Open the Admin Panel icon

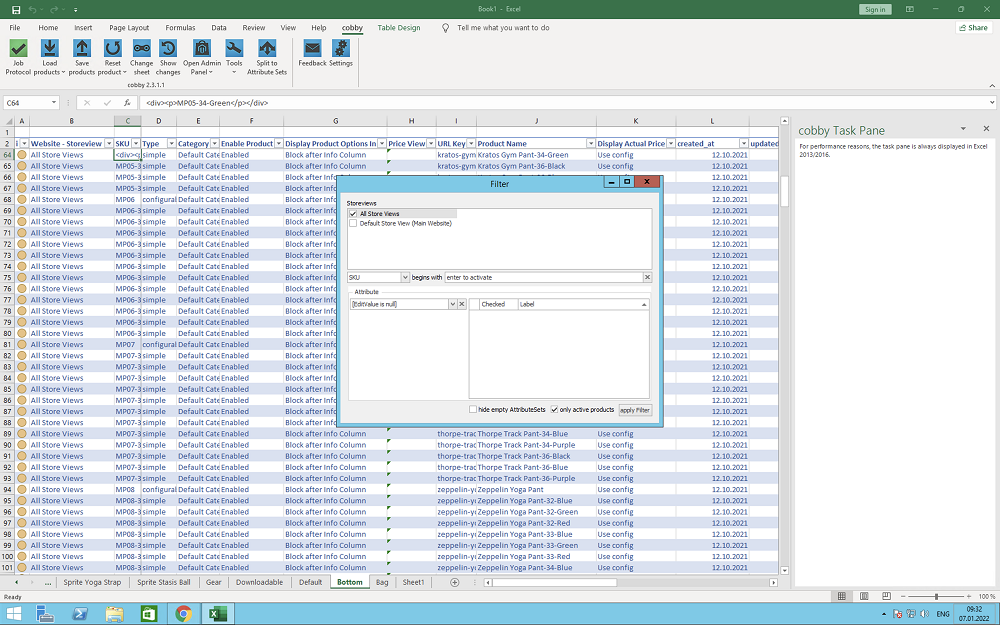(202, 49)
